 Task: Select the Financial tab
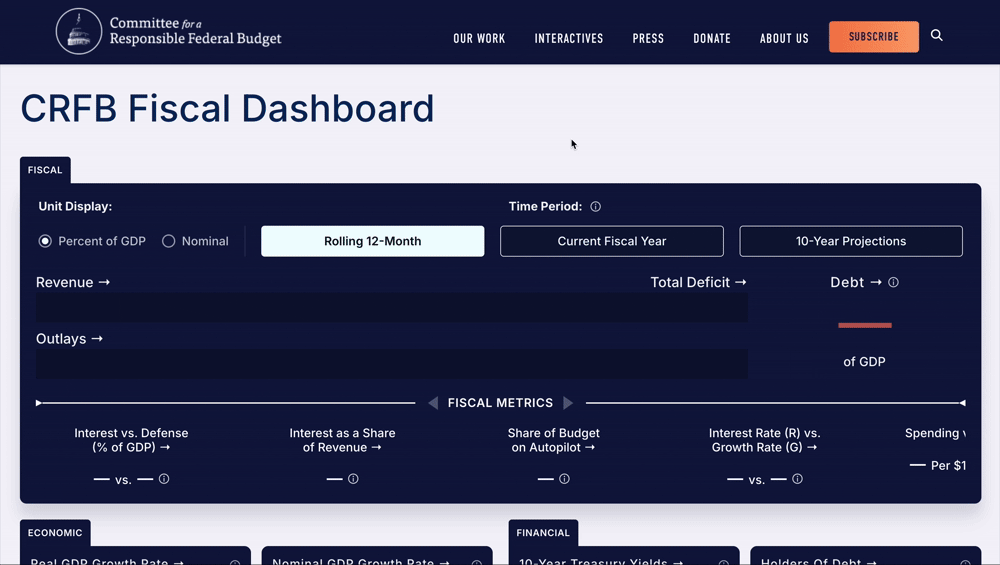click(543, 532)
